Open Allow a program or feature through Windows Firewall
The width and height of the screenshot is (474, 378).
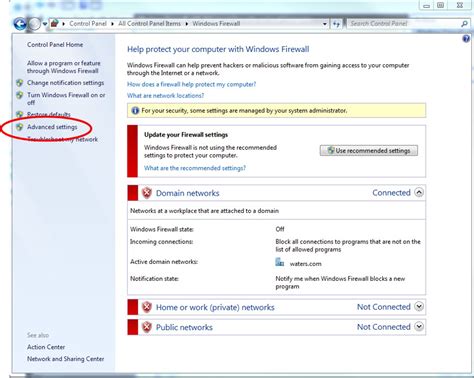click(x=64, y=67)
